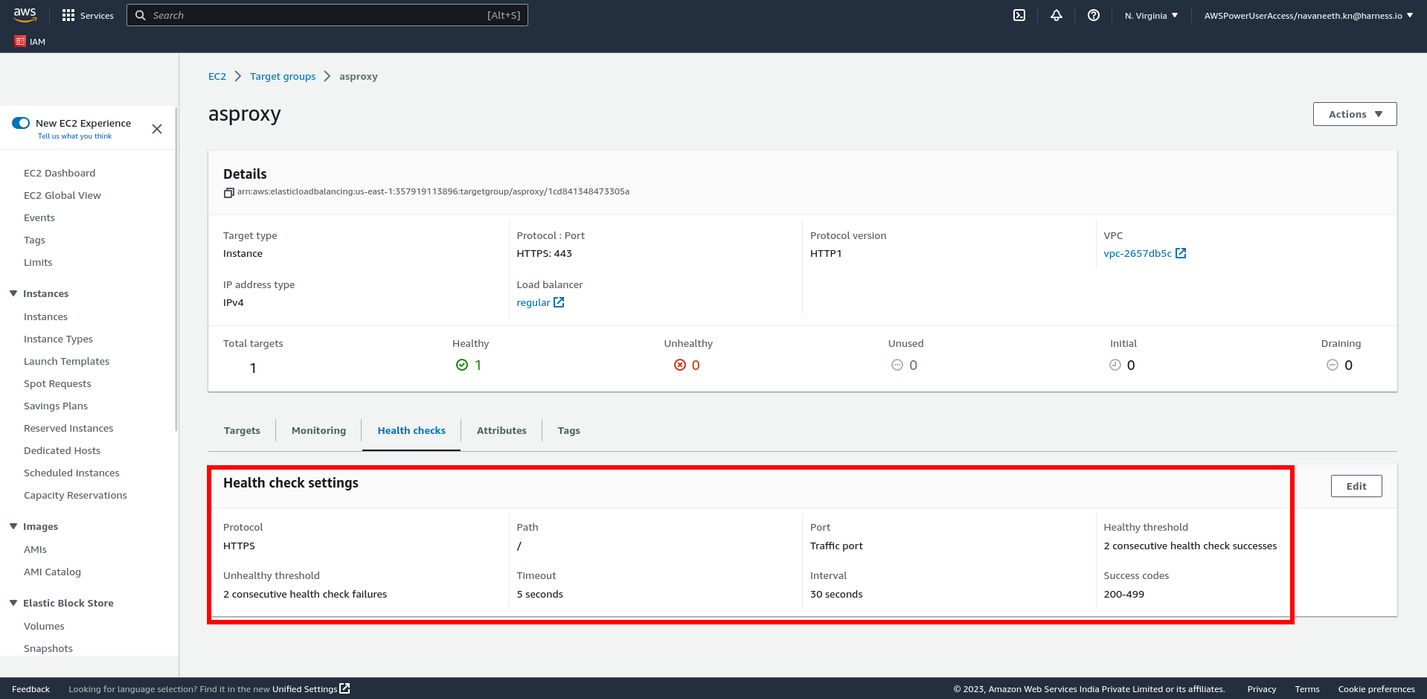Viewport: 1427px width, 699px height.
Task: Click the IAM shortcut icon
Action: tap(21, 42)
